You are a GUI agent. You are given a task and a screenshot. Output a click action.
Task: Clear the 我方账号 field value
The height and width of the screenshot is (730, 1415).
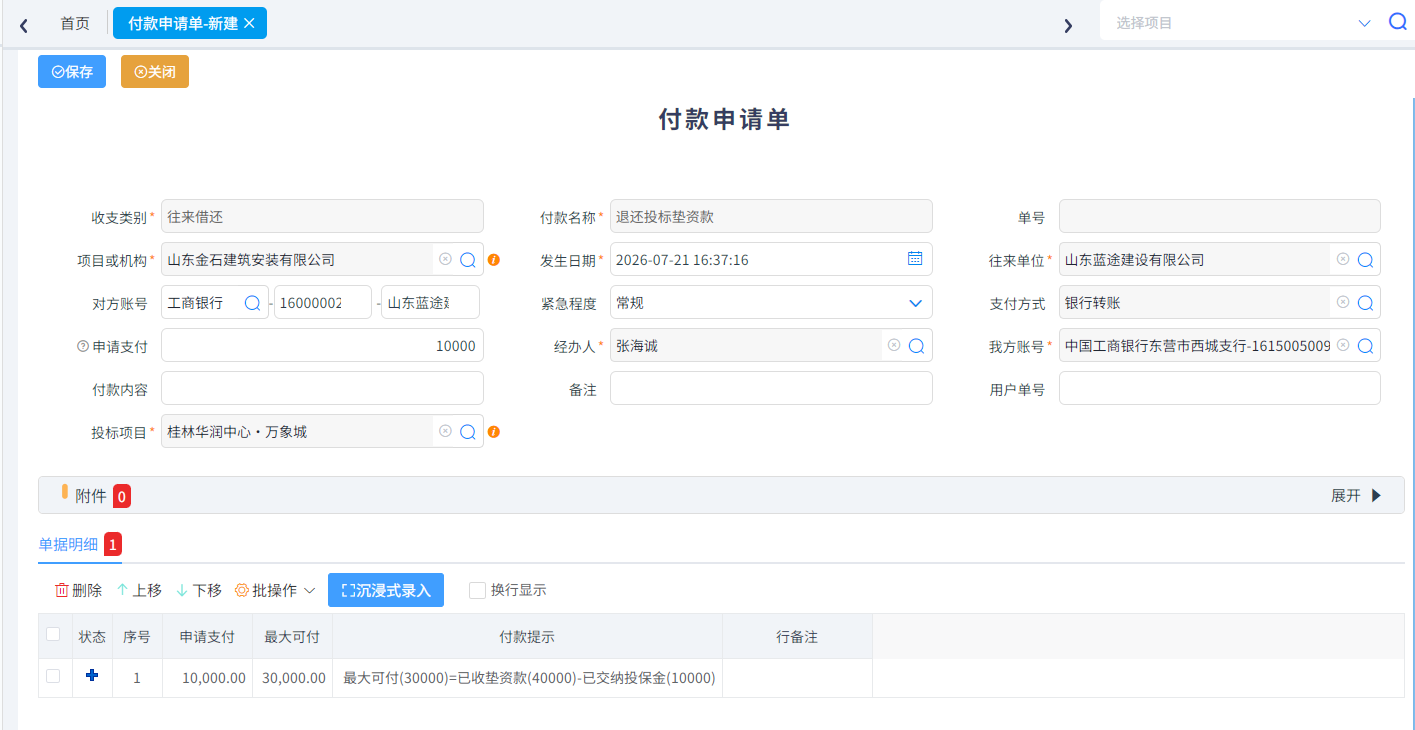pyautogui.click(x=1343, y=345)
